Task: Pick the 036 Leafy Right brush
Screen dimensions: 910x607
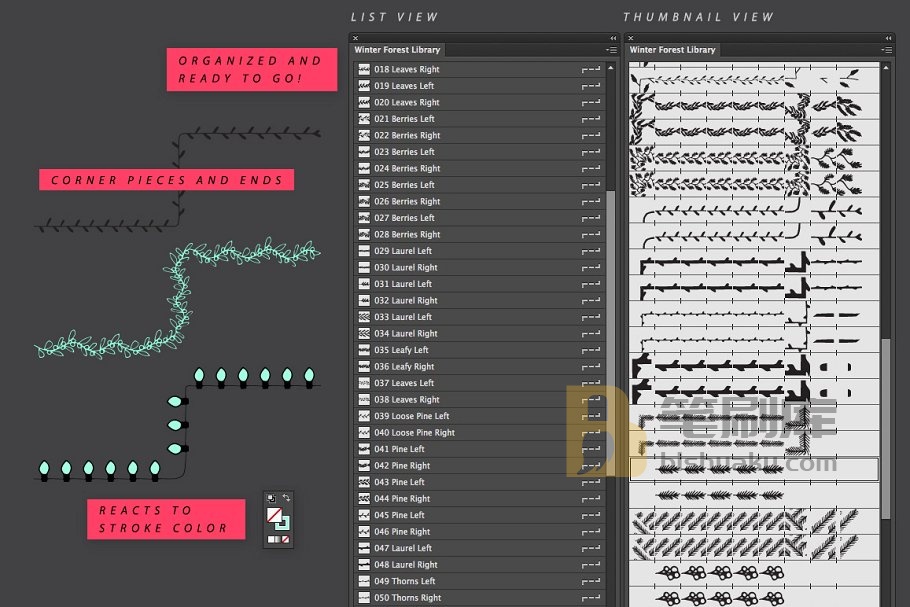Action: 479,367
